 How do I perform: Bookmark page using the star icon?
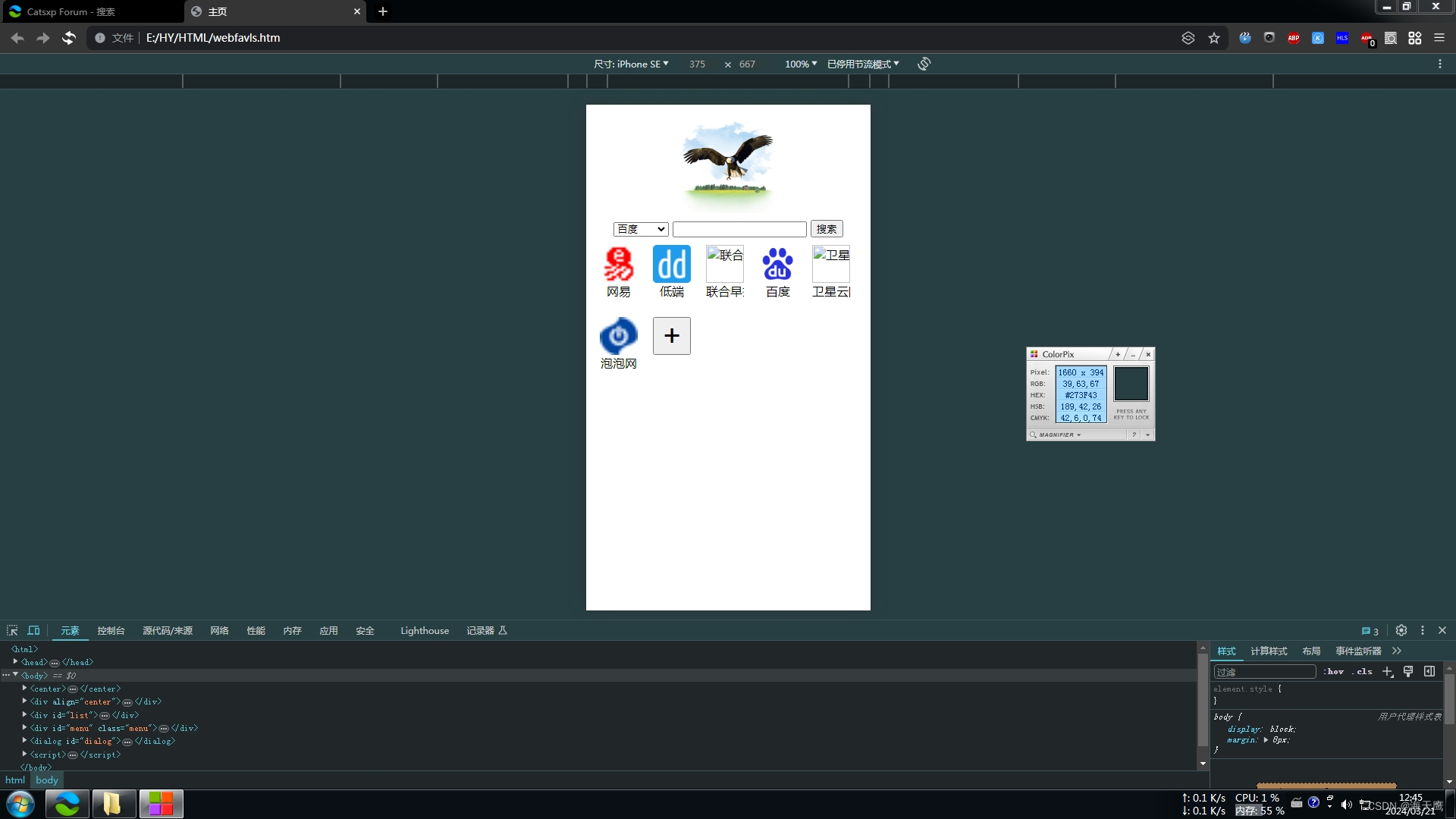coord(1214,38)
